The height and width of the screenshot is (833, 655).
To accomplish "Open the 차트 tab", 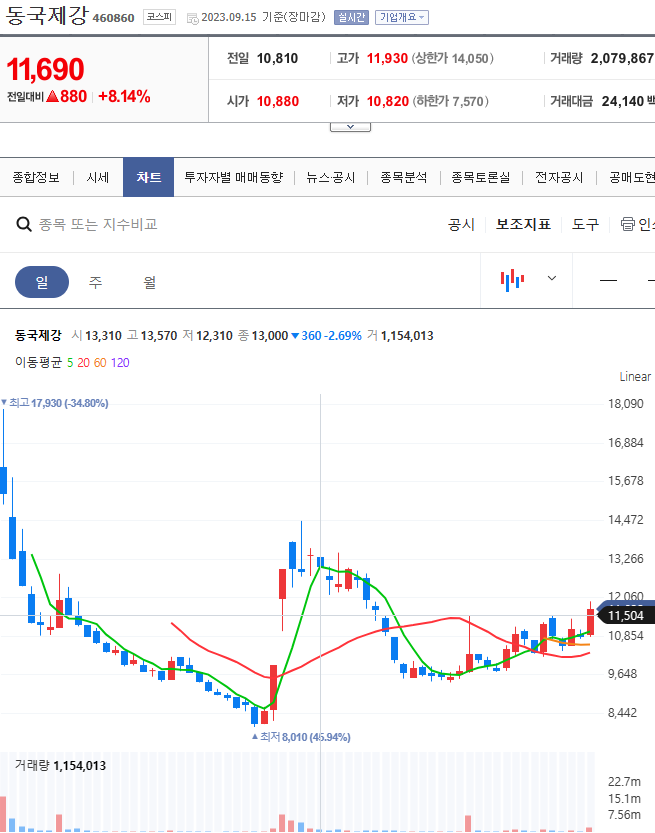I will 148,177.
